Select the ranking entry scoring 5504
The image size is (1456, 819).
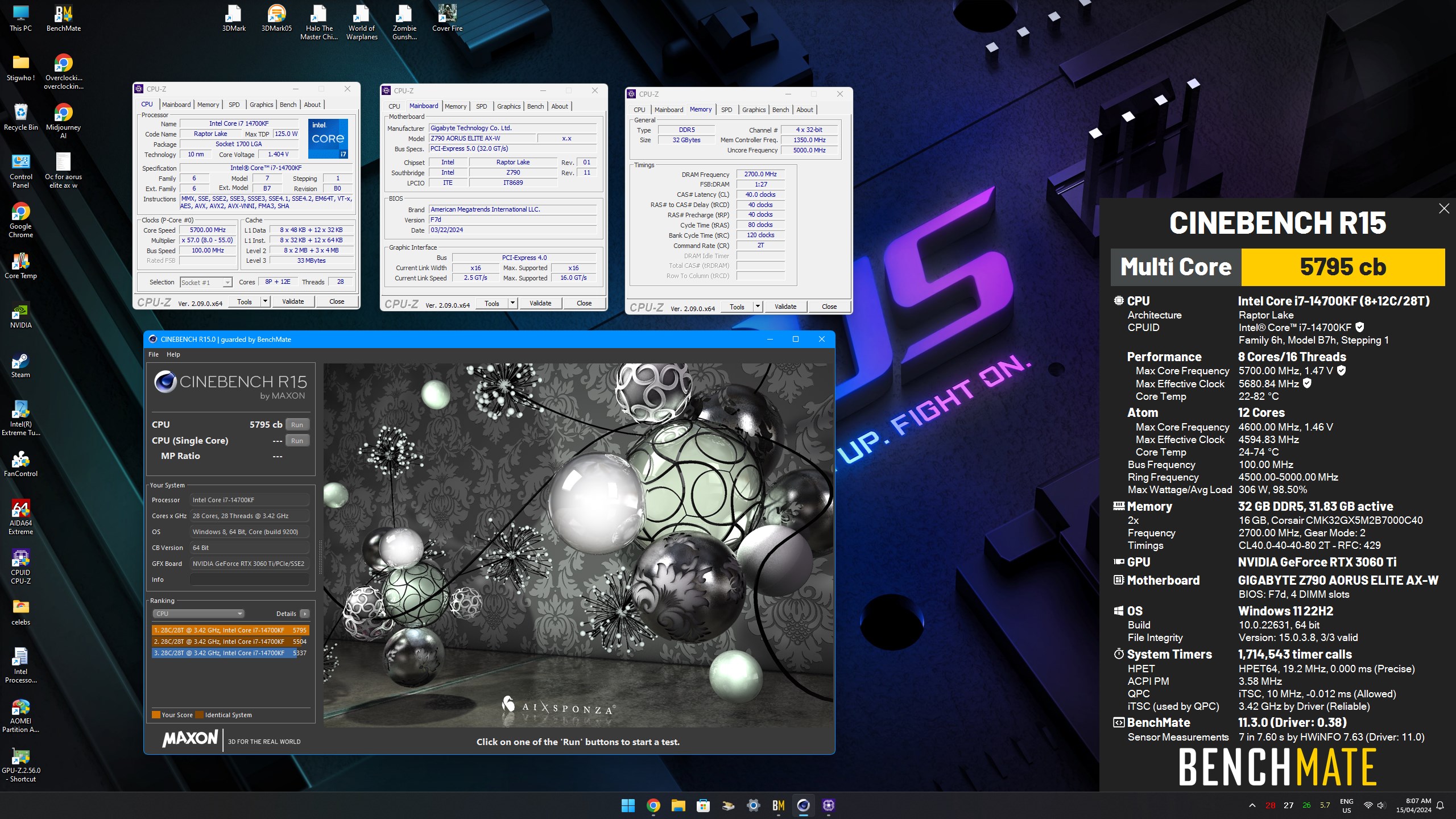coord(230,642)
